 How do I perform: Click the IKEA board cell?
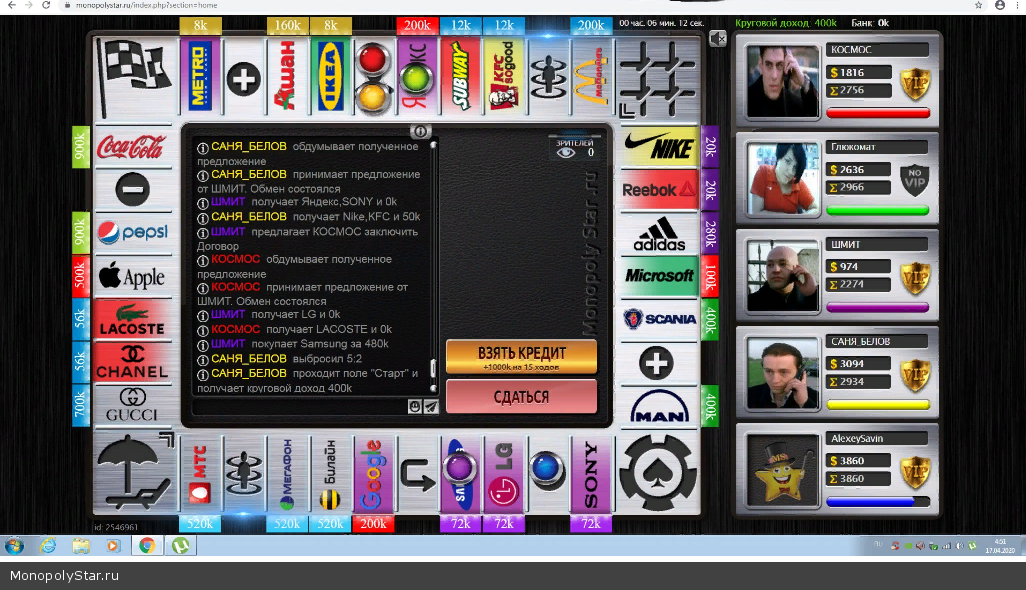(330, 77)
